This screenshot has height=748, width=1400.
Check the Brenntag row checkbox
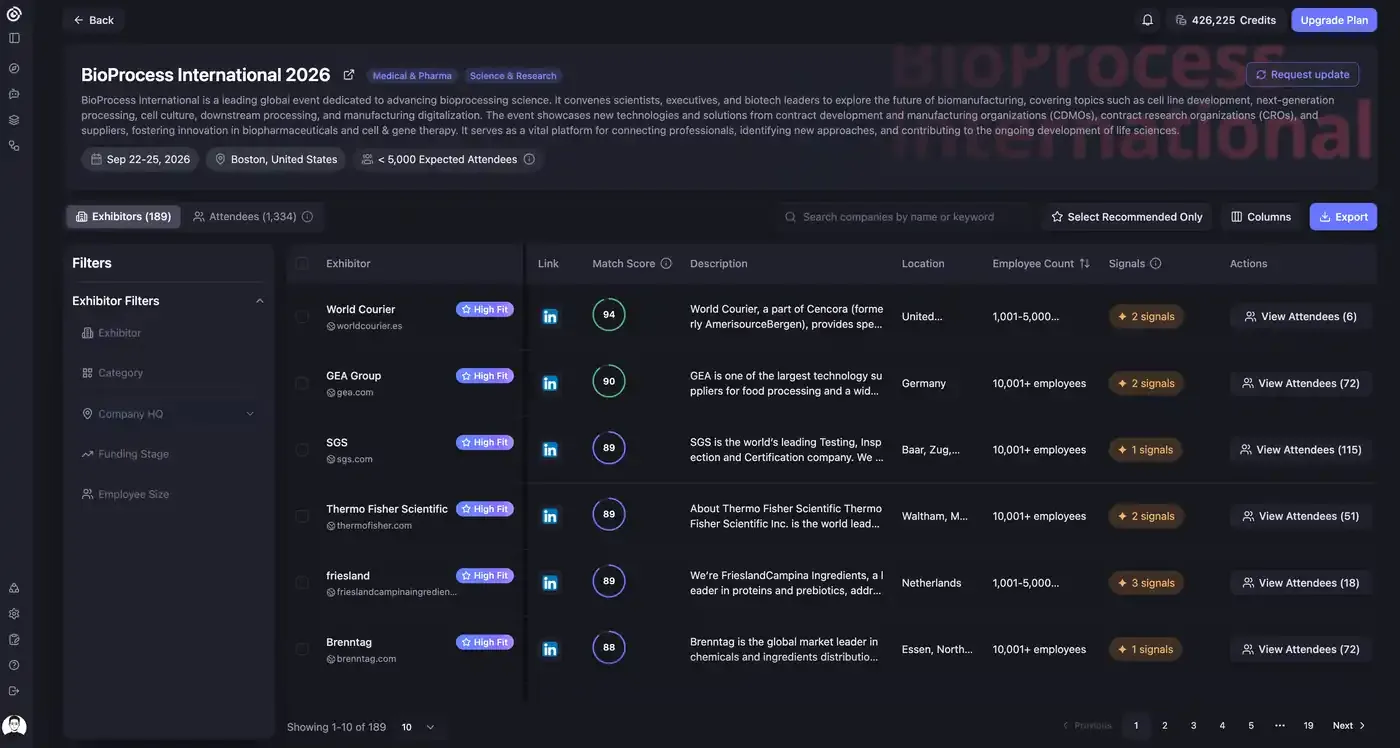pyautogui.click(x=302, y=649)
